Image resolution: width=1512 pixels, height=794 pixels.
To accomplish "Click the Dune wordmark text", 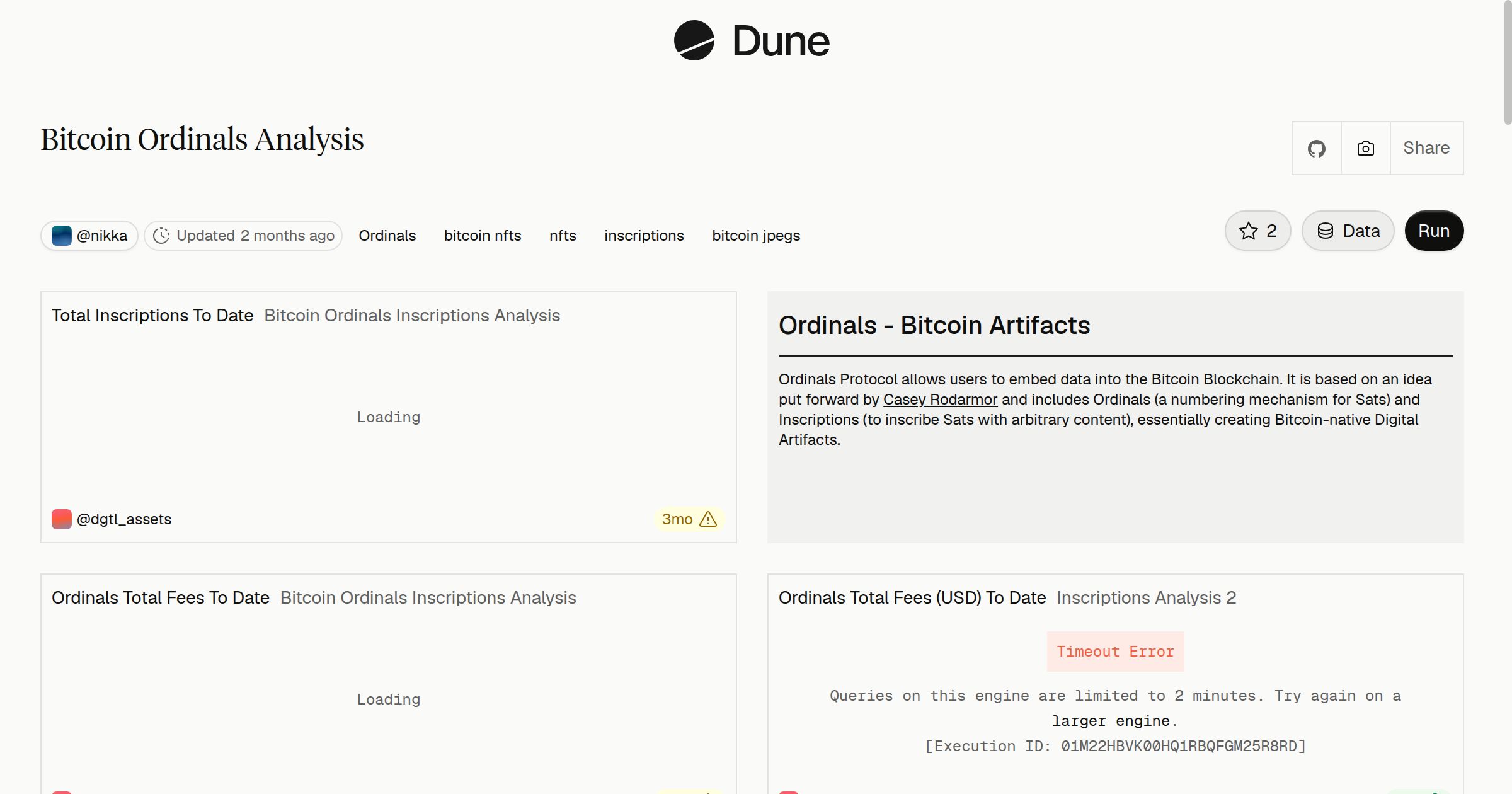I will pyautogui.click(x=781, y=42).
